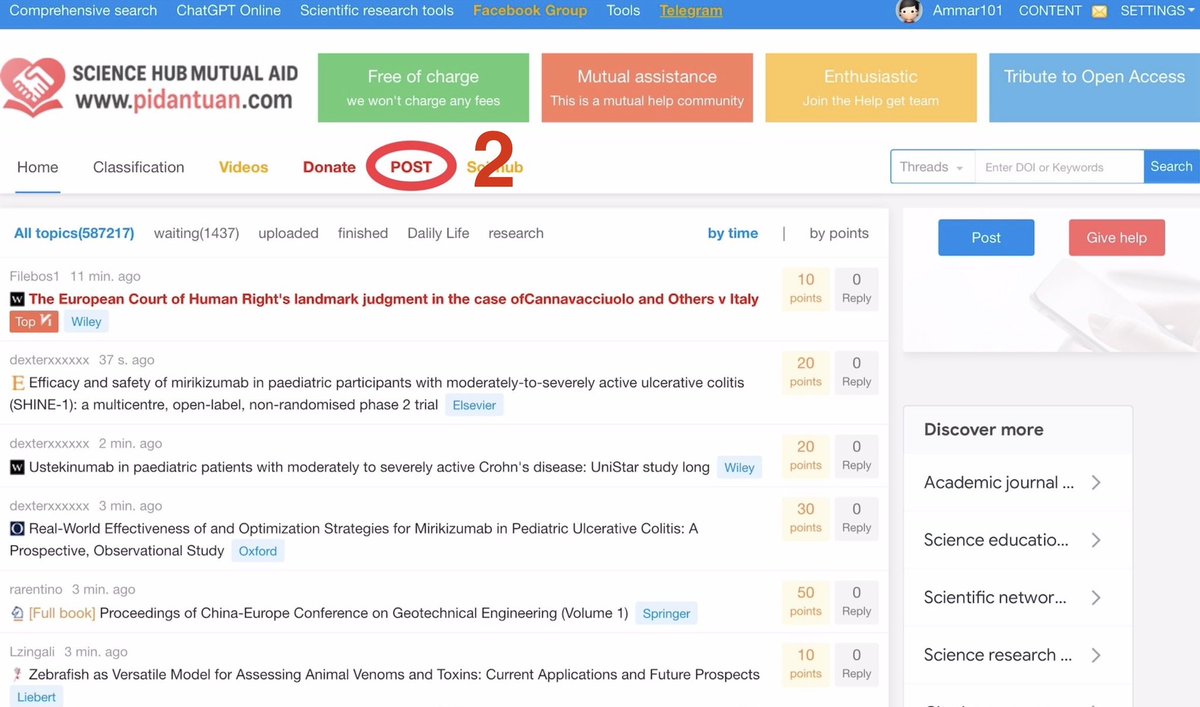The image size is (1200, 707).
Task: Click Reply count on the 50 points post
Action: (x=856, y=602)
